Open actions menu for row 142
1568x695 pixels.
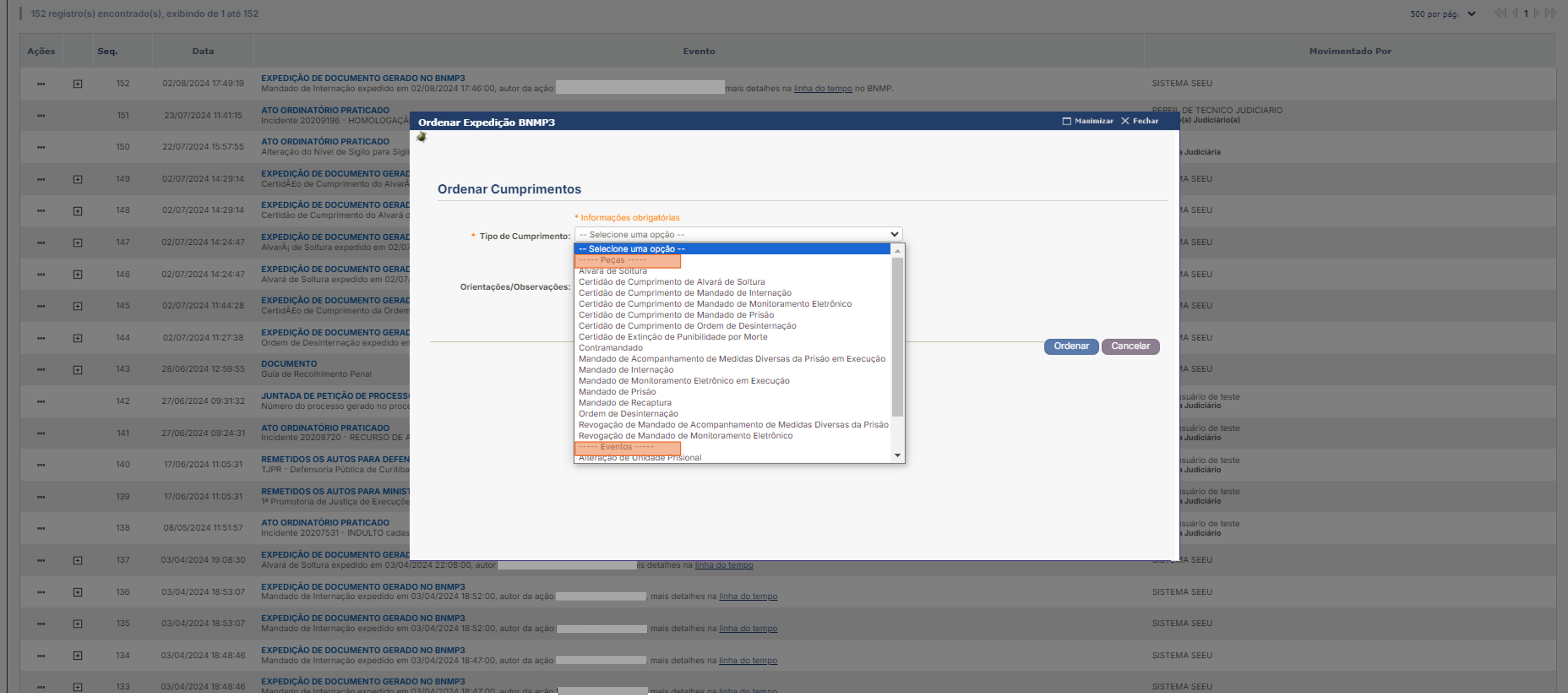(41, 402)
